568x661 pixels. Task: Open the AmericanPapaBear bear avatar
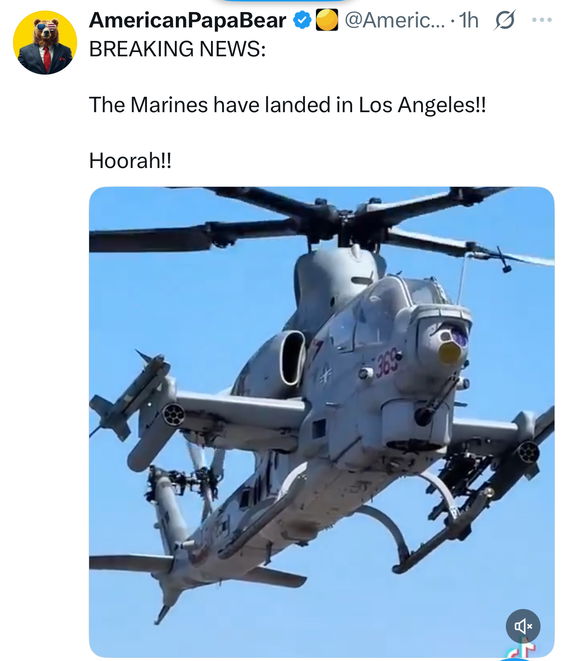(45, 43)
